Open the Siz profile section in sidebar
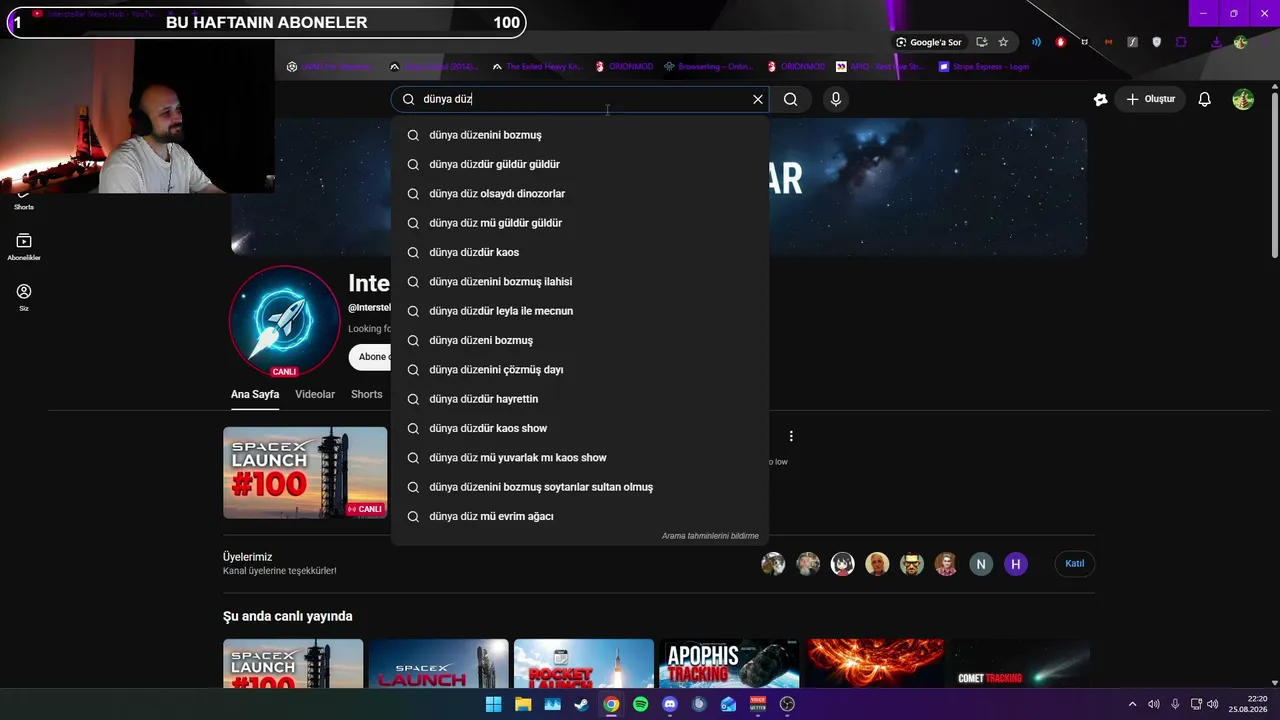Screen dimensions: 1280x720 (24, 297)
